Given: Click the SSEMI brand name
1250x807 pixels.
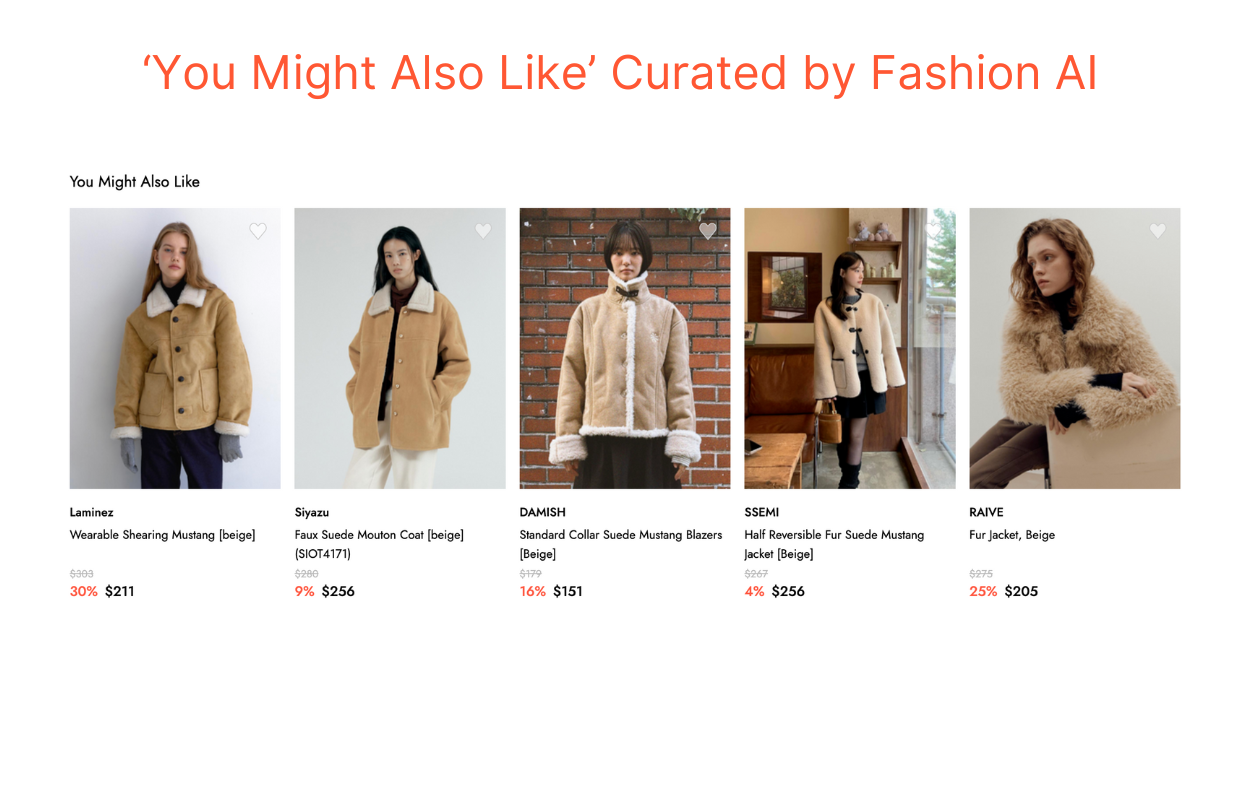Looking at the screenshot, I should coord(762,513).
